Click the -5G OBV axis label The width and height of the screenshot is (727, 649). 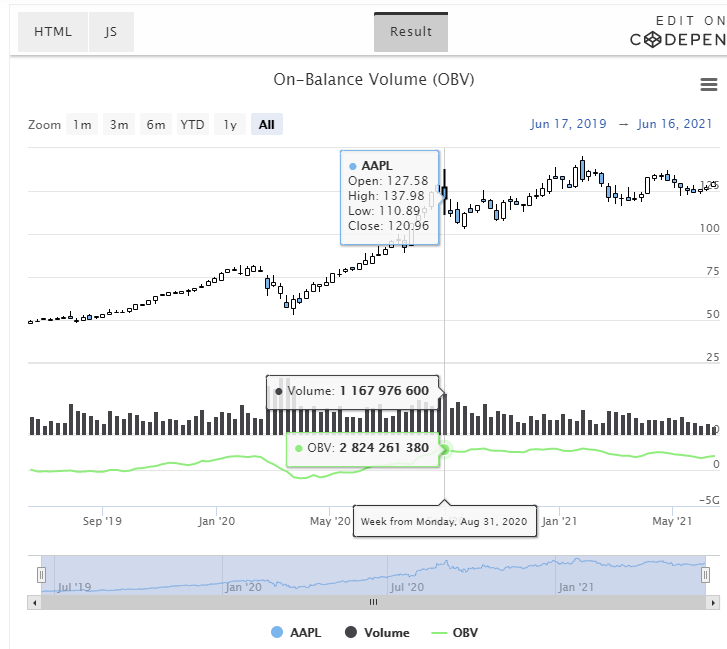coord(709,500)
